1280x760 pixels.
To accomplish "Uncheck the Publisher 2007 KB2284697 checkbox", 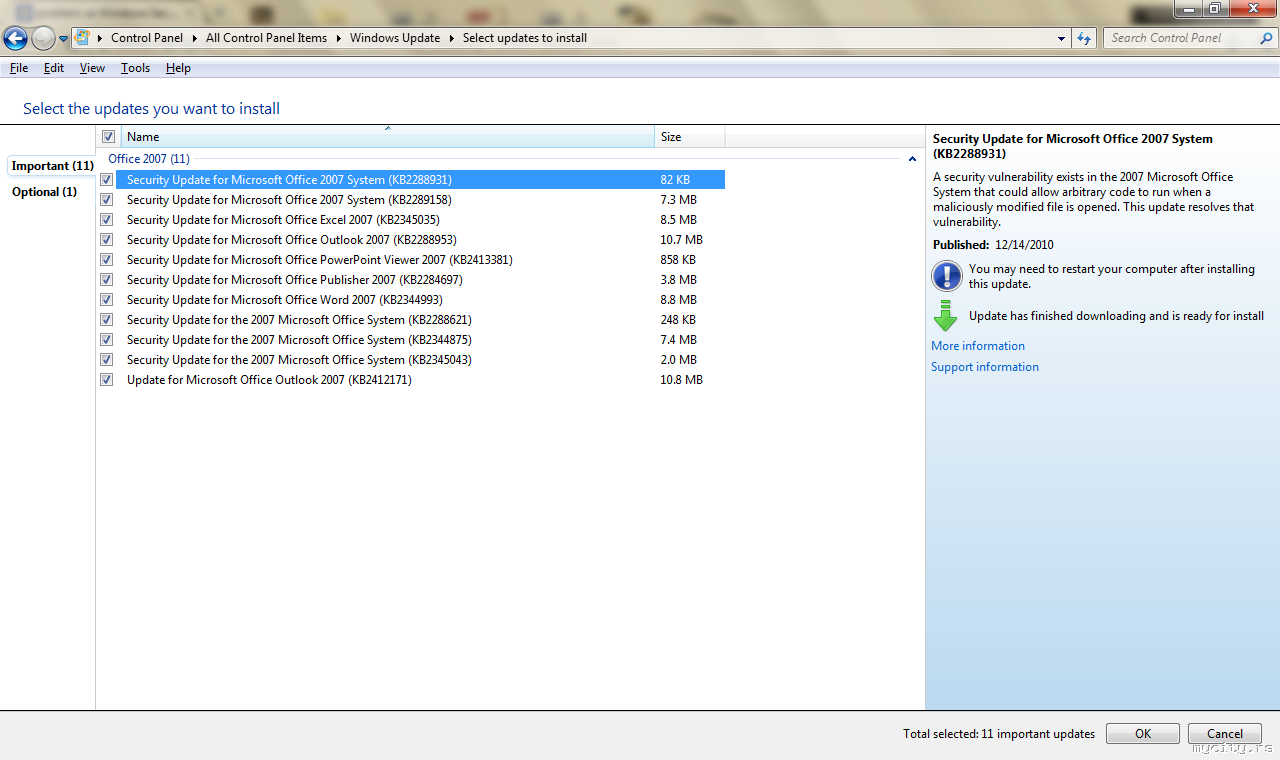I will [107, 280].
